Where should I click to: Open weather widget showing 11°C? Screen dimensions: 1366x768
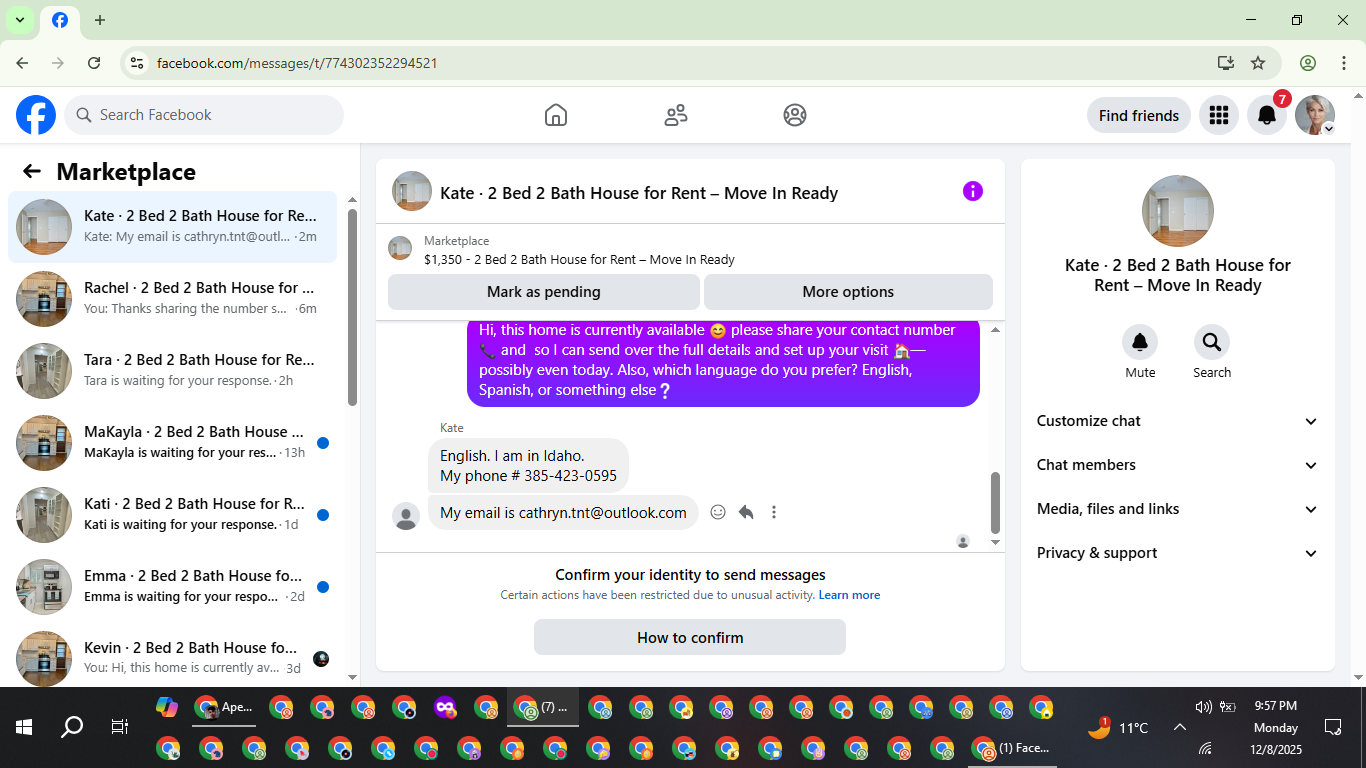[1118, 727]
